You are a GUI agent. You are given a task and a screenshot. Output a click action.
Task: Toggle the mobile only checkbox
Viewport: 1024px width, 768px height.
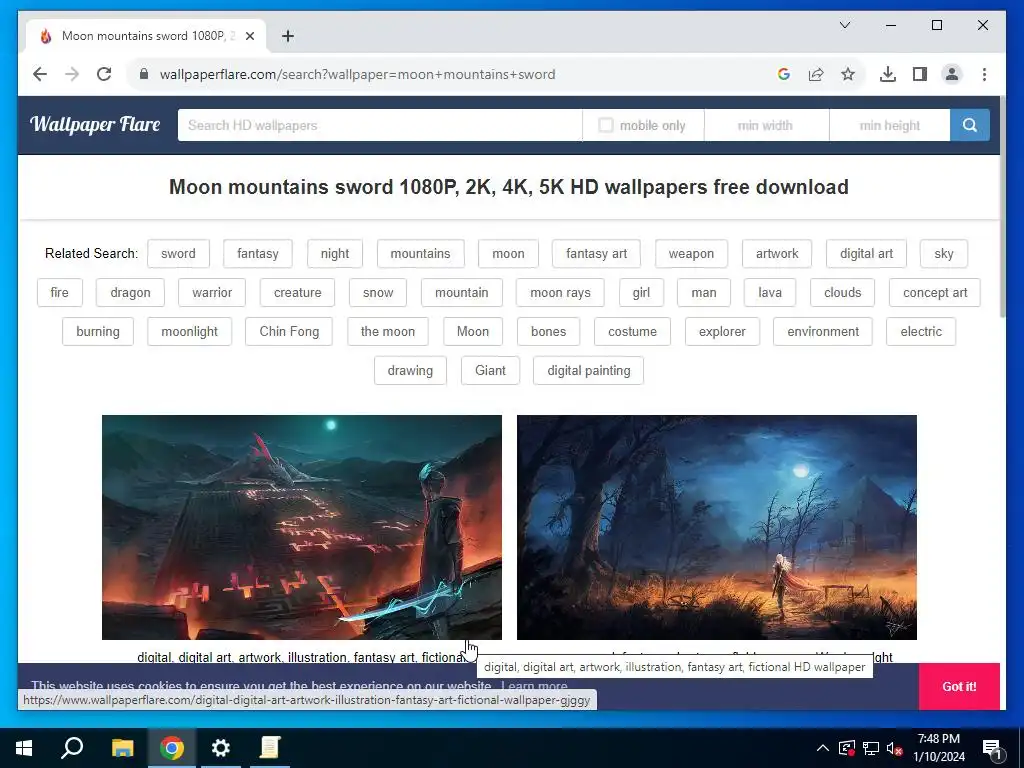[x=605, y=125]
